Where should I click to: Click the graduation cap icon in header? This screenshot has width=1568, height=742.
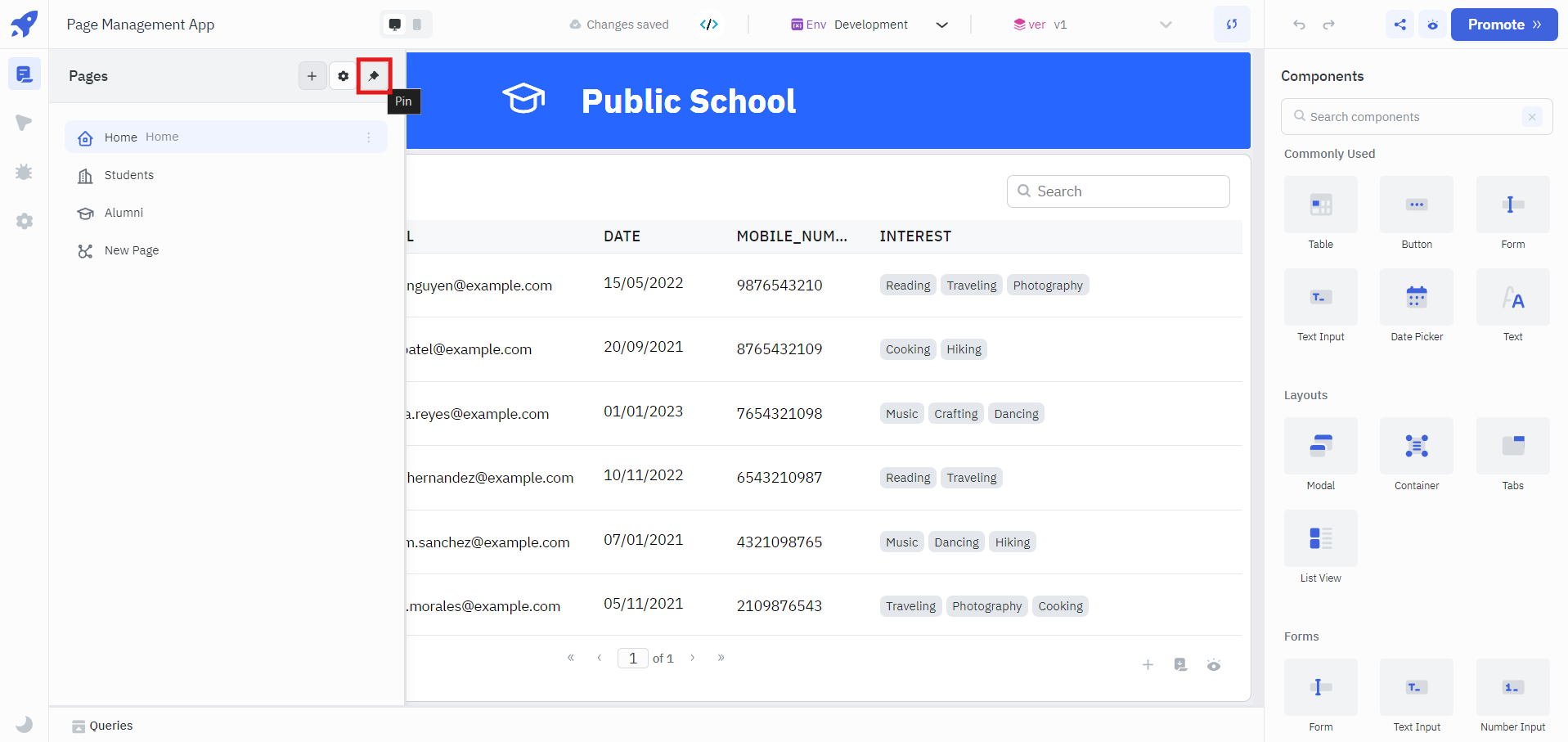pyautogui.click(x=523, y=99)
